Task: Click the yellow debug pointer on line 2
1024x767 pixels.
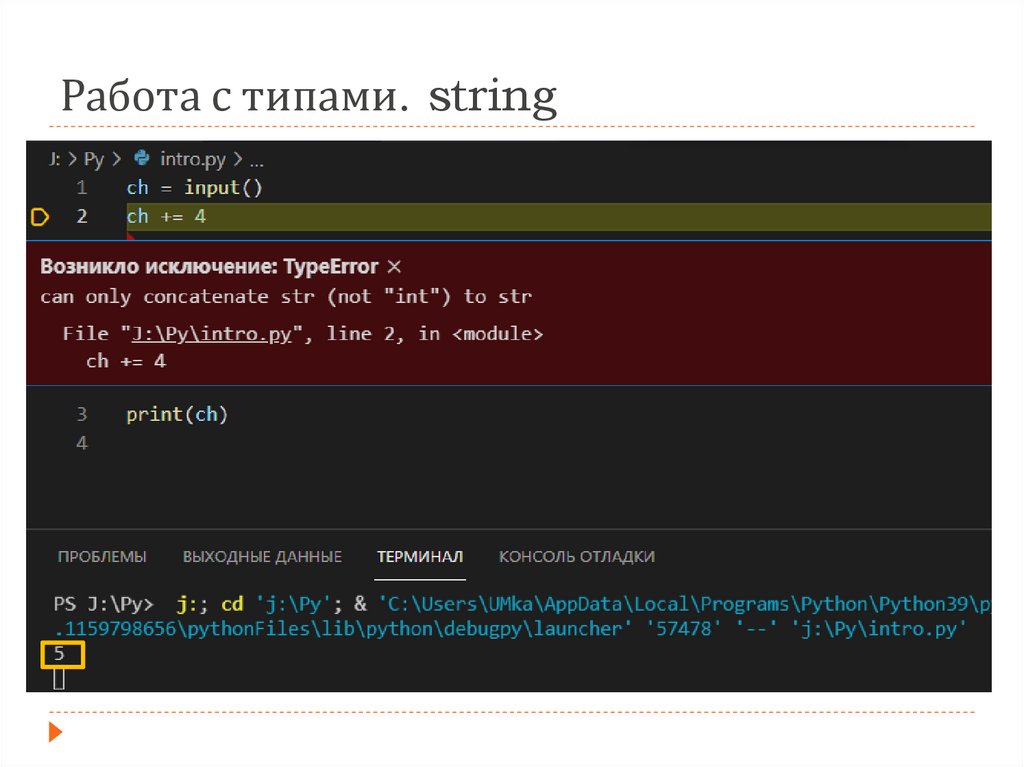Action: coord(41,216)
